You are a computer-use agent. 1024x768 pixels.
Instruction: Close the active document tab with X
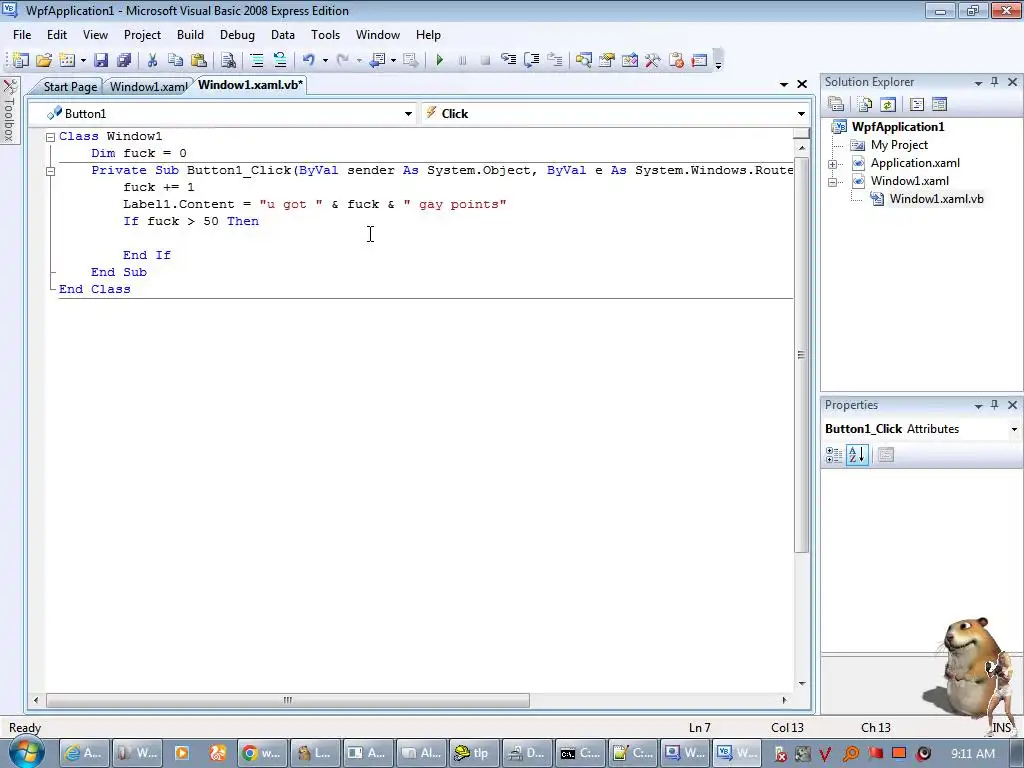point(802,84)
